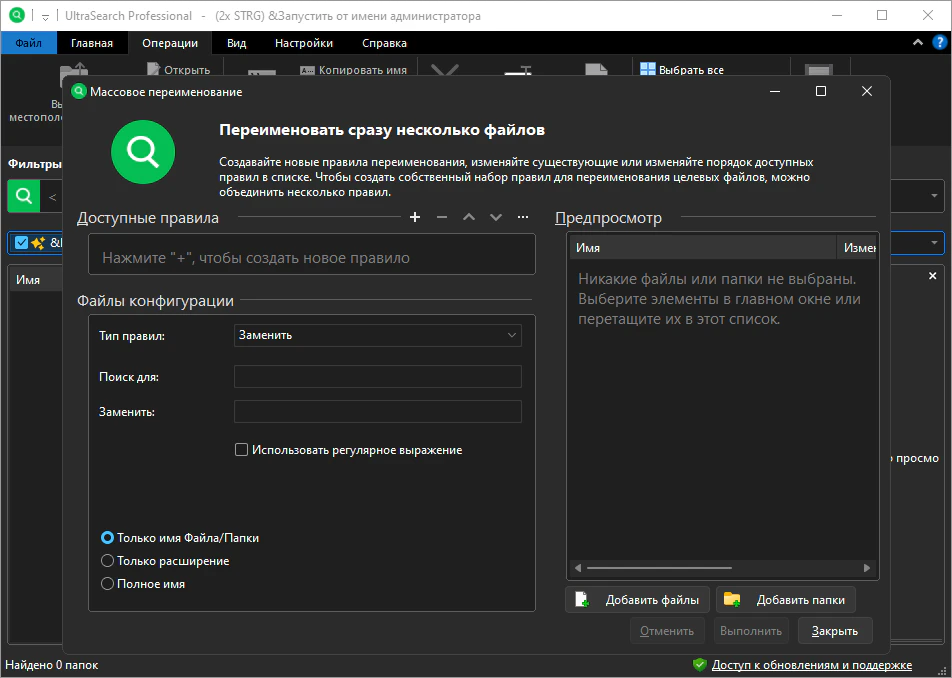Open the 'Вид' ribbon tab
Screen dimensions: 952x678
point(236,43)
